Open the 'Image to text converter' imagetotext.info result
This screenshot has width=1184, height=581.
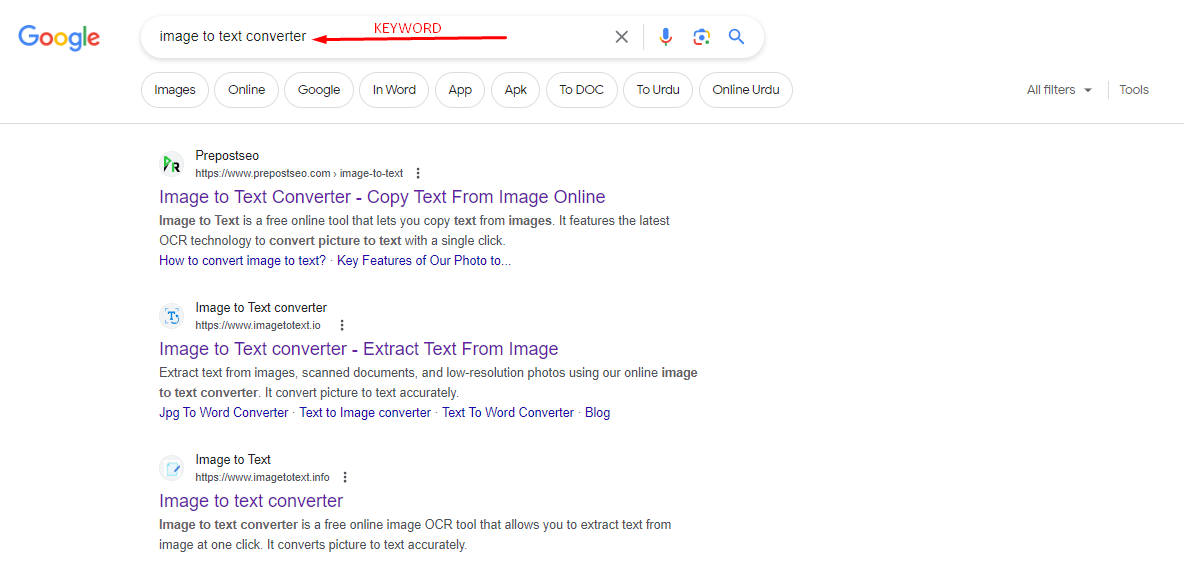click(x=251, y=501)
